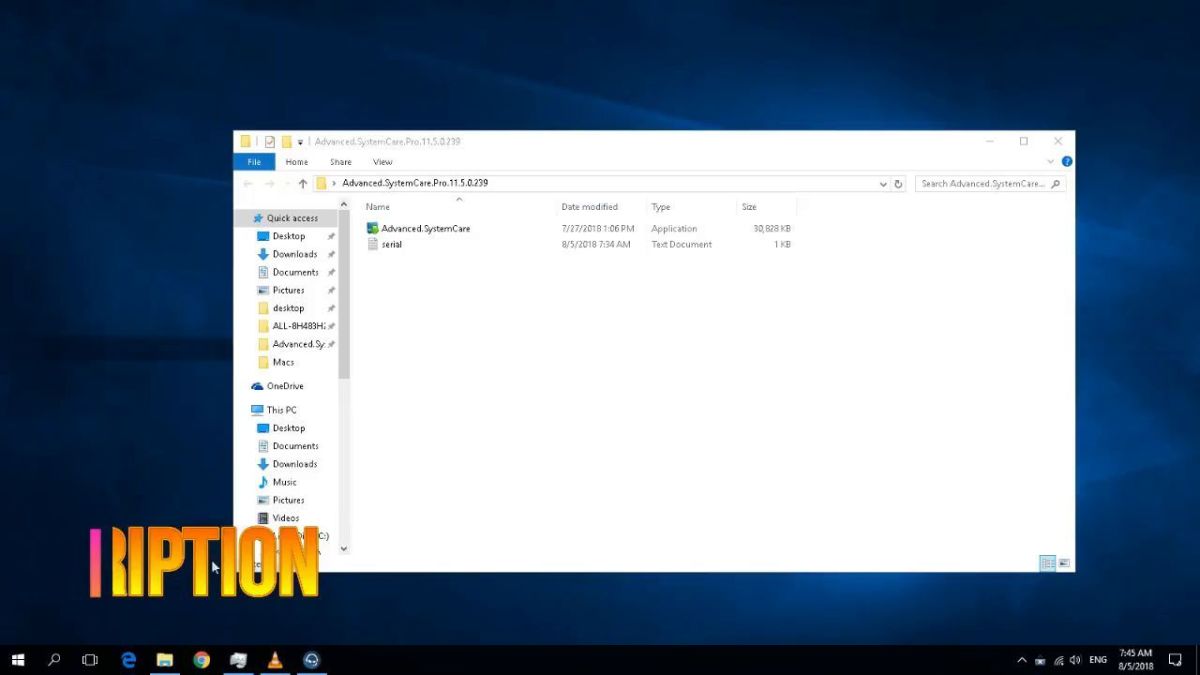Open the Advanced.SystemCare application file
Viewport: 1200px width, 675px height.
click(x=425, y=229)
